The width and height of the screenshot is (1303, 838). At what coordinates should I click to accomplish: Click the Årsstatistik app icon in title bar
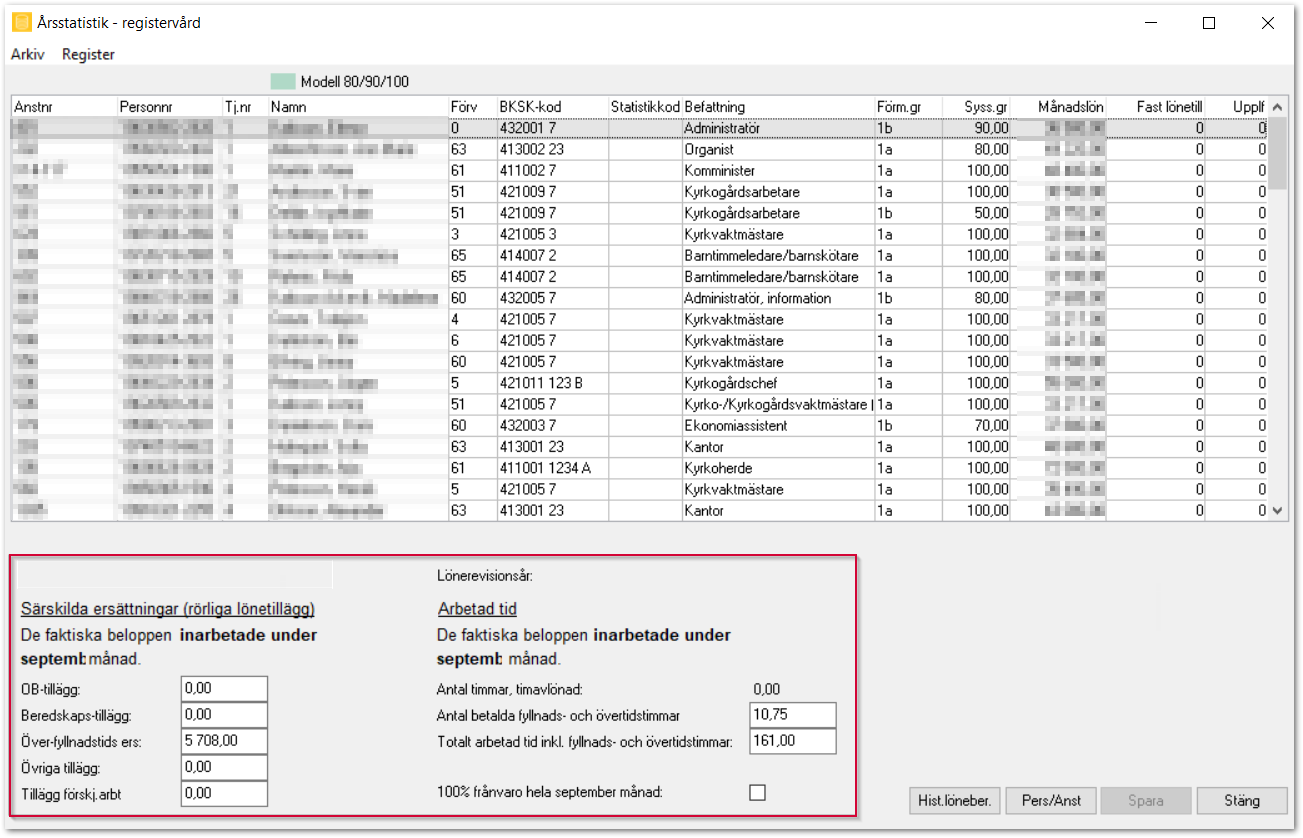(x=21, y=22)
